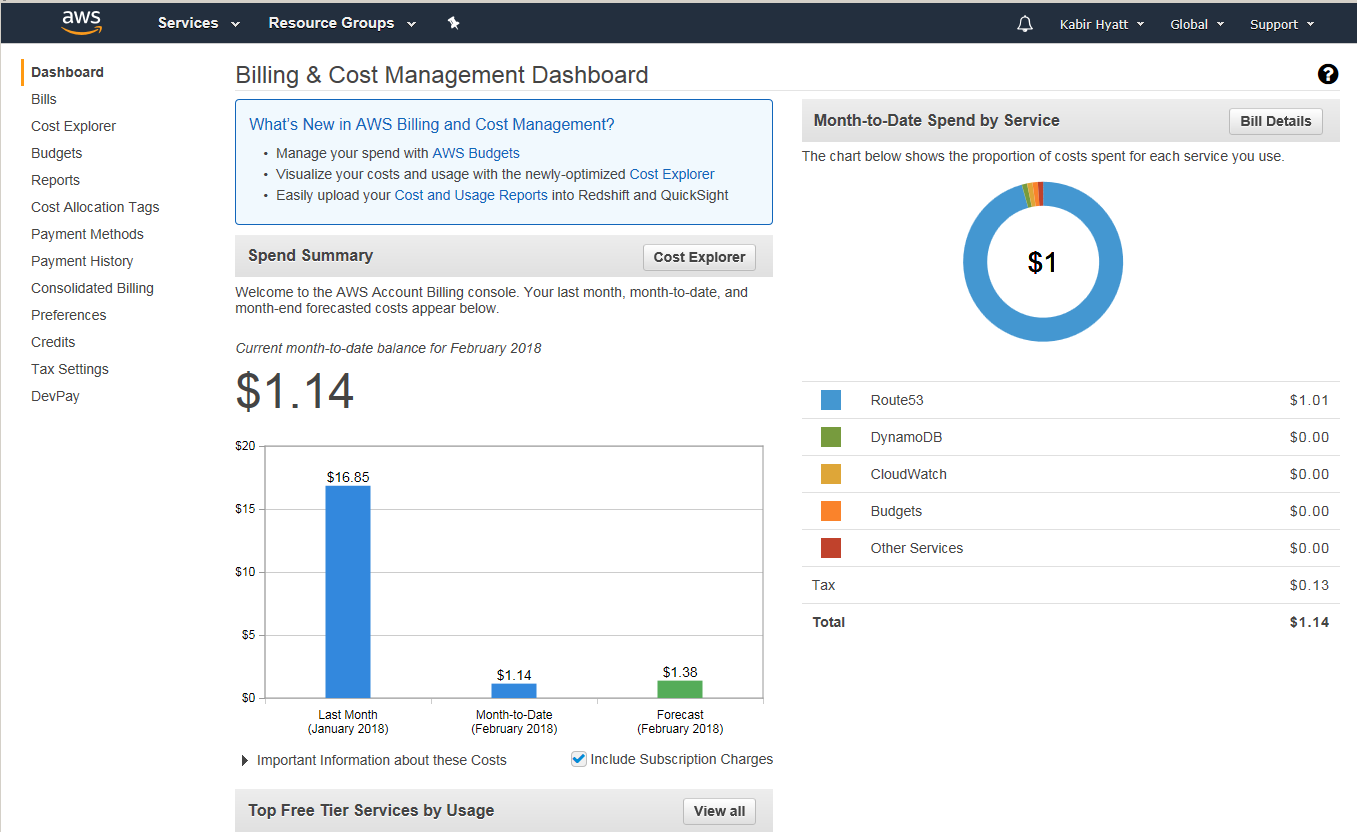1357x832 pixels.
Task: Click the Budgets orange color swatch
Action: [831, 511]
